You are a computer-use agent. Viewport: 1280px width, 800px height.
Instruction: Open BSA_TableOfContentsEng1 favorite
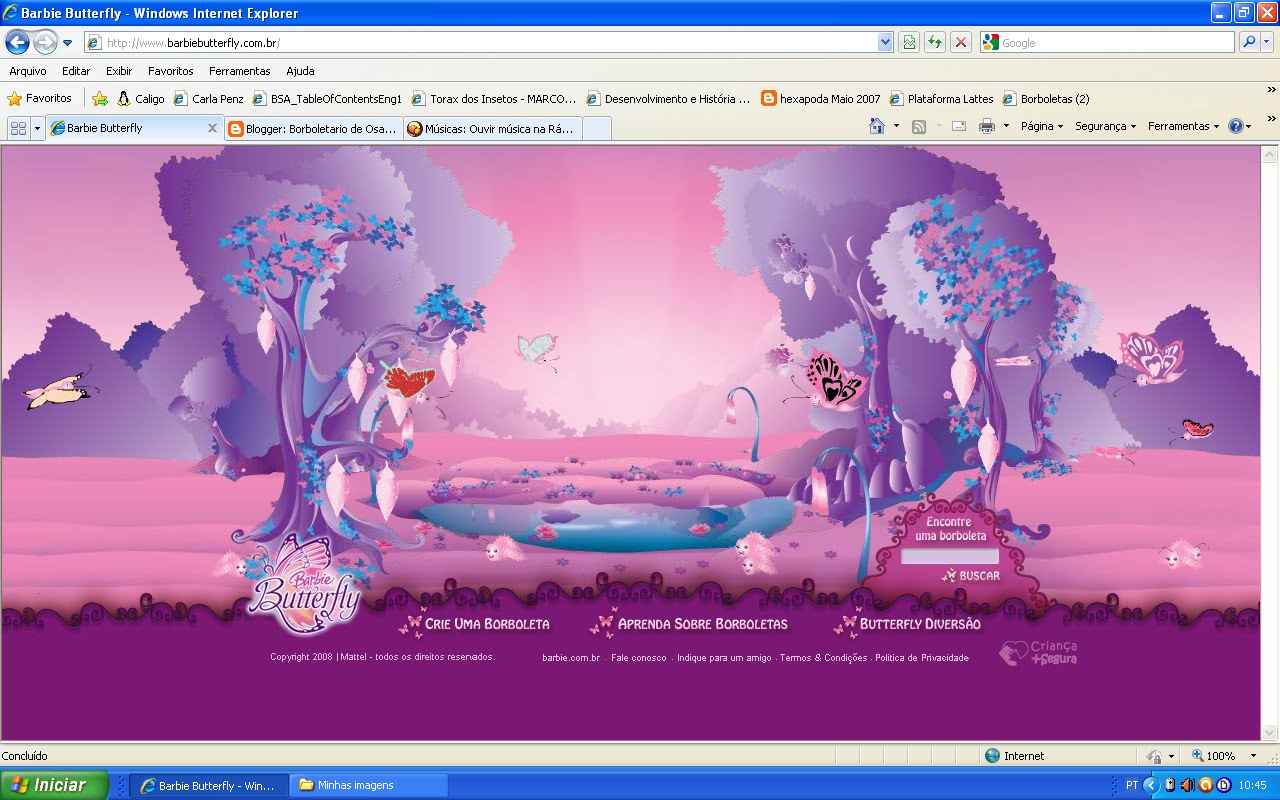pos(328,99)
